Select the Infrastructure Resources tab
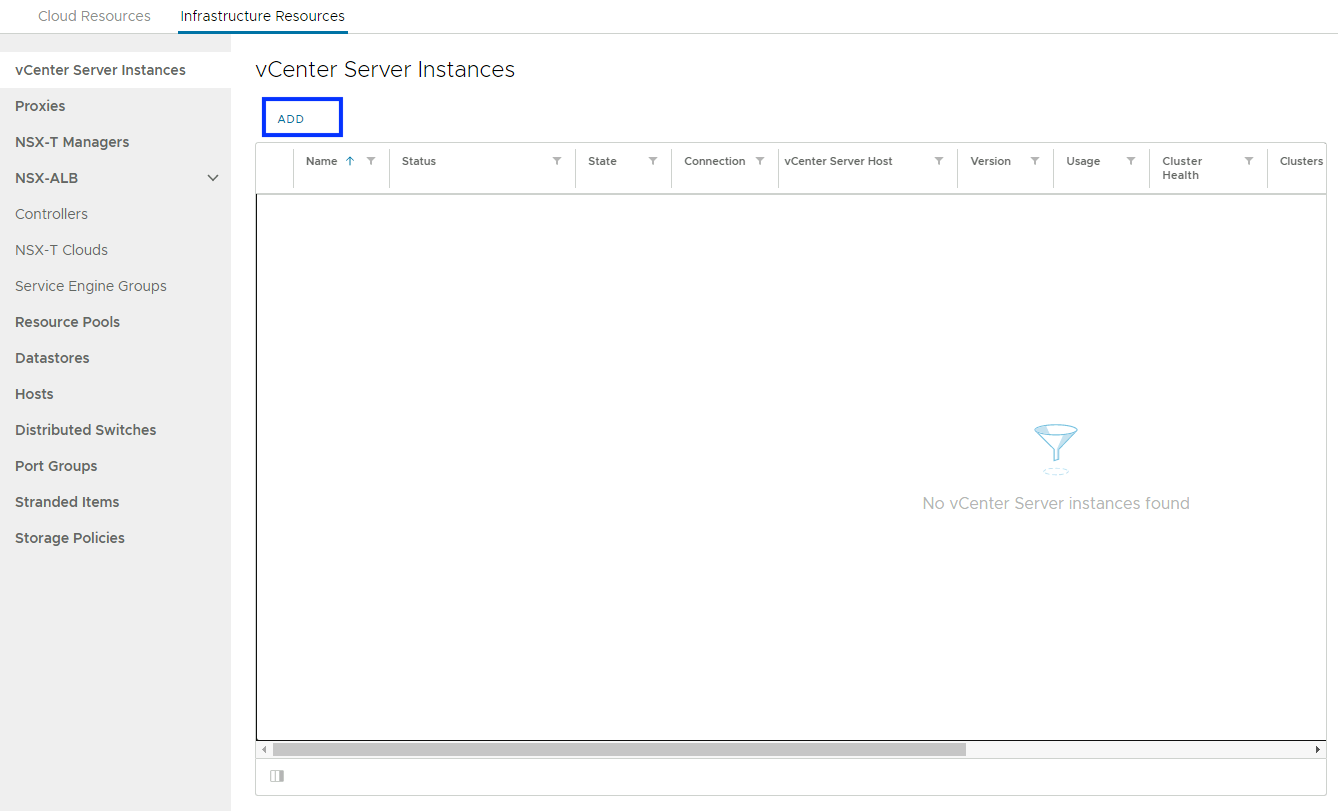 [x=262, y=16]
